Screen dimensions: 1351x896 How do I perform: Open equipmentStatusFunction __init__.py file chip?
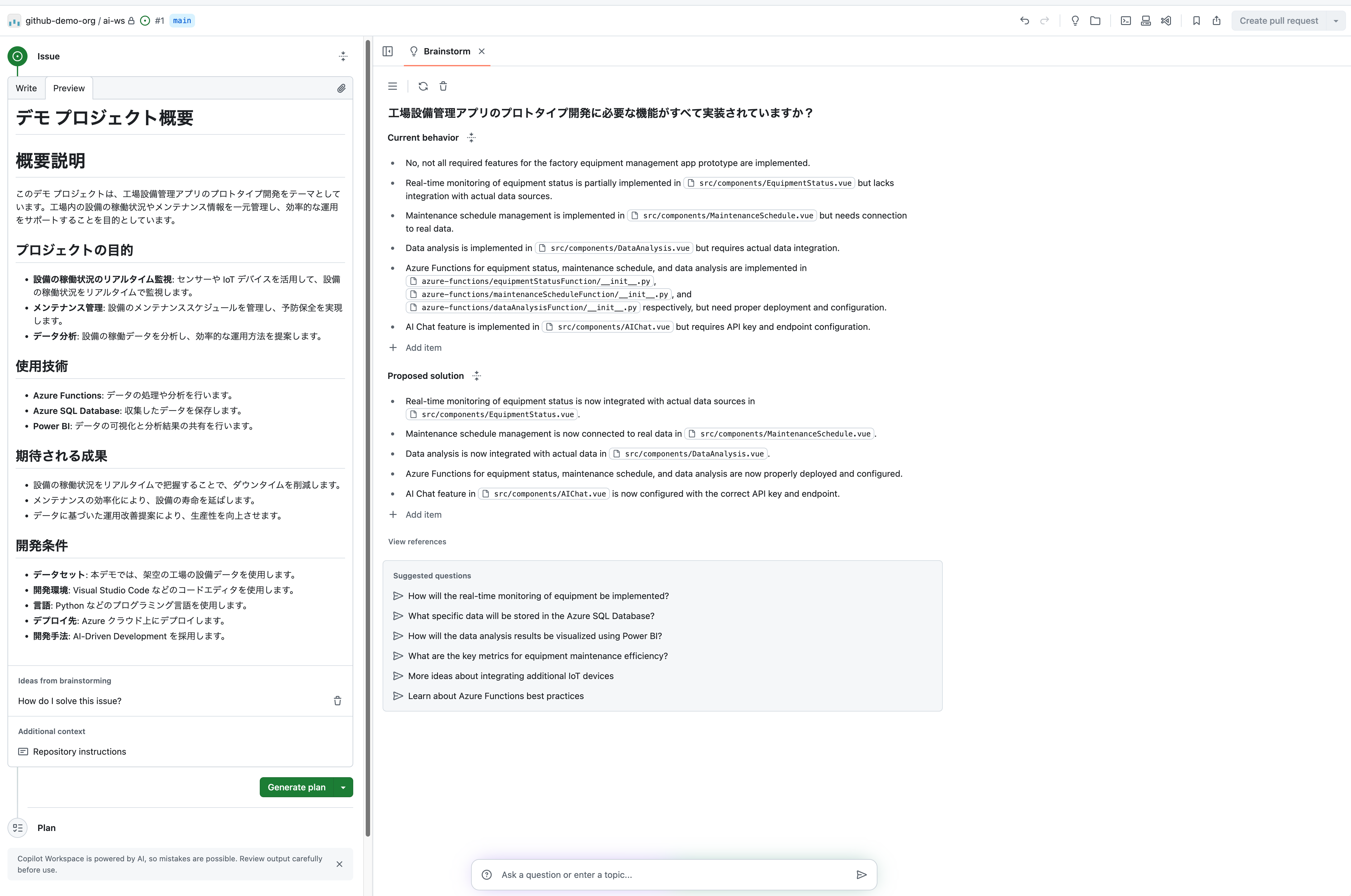(530, 281)
